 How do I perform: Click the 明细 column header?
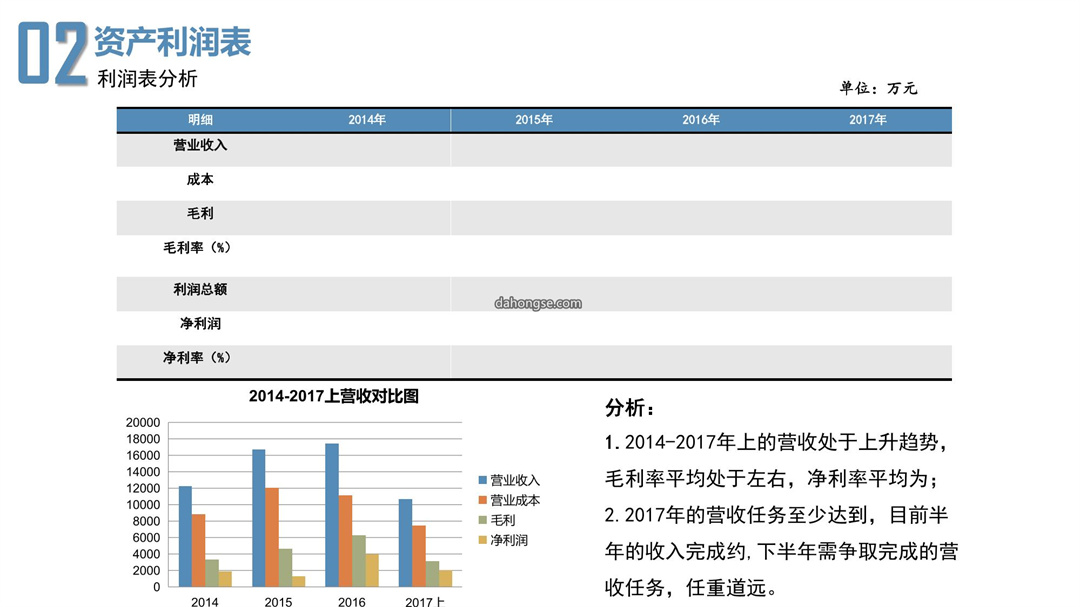[200, 120]
